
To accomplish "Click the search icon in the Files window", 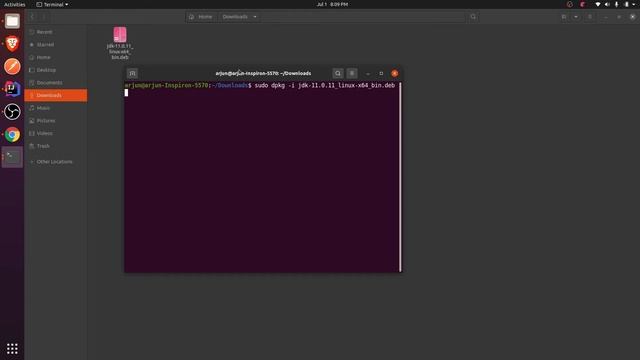I will pyautogui.click(x=473, y=17).
